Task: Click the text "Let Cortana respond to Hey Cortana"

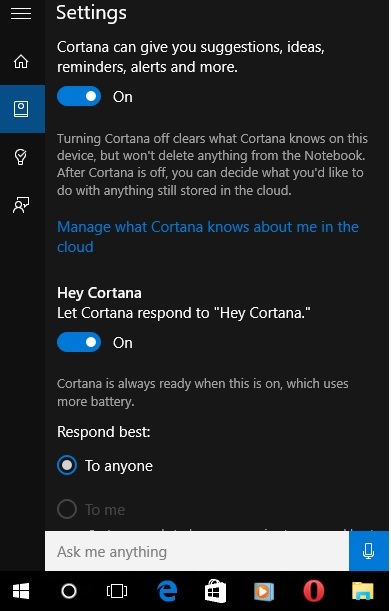Action: point(184,313)
